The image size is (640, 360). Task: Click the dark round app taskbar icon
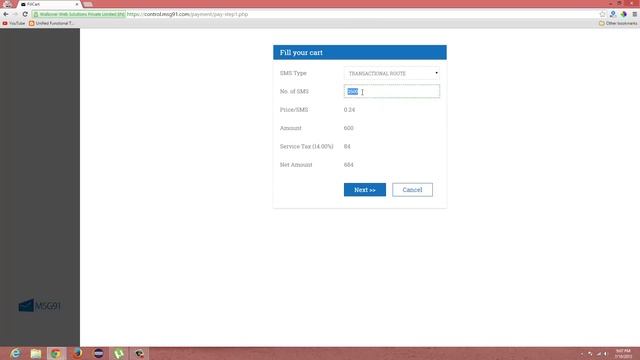point(98,353)
